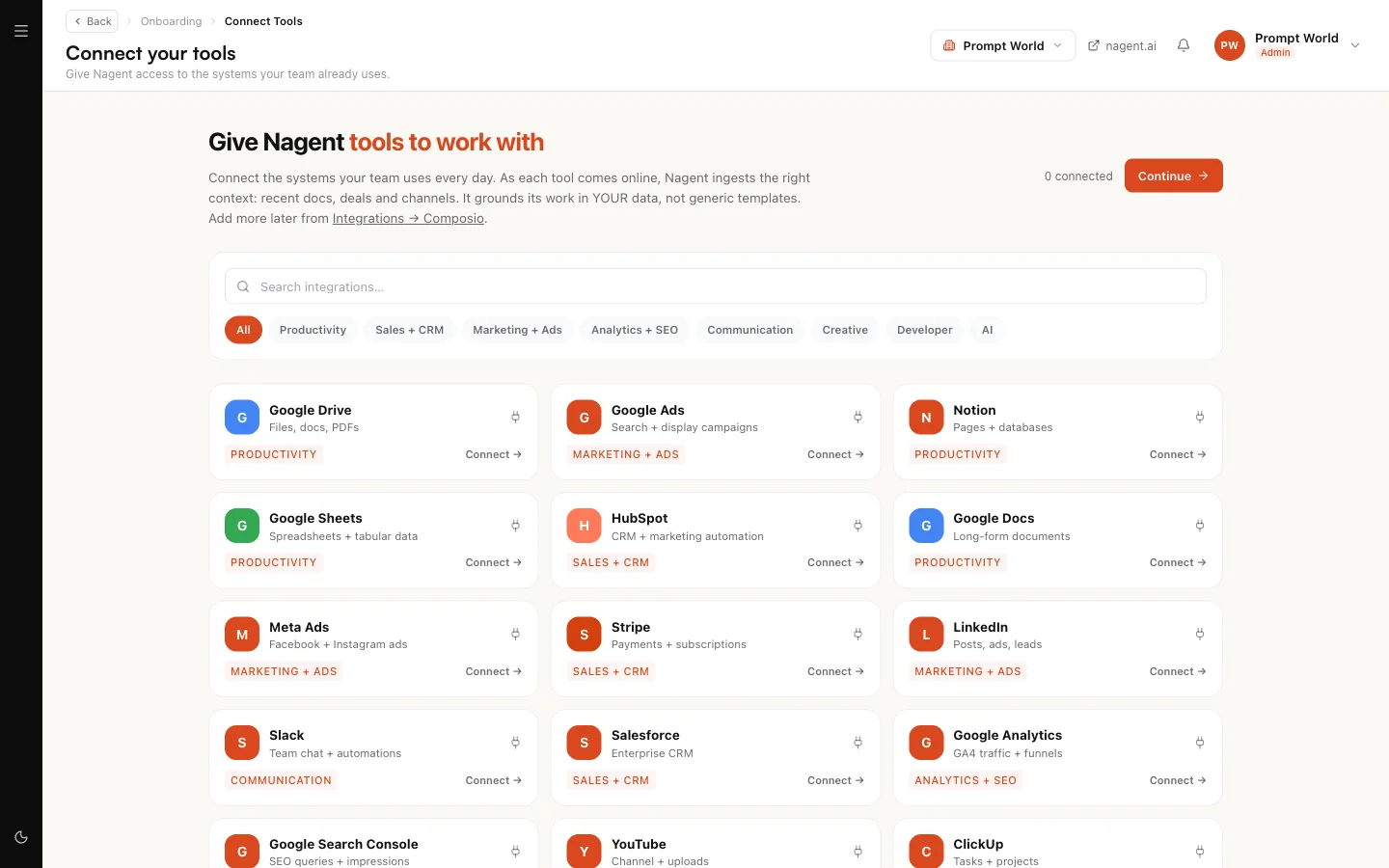The height and width of the screenshot is (868, 1389).
Task: Filter by AI category
Action: coord(987,330)
